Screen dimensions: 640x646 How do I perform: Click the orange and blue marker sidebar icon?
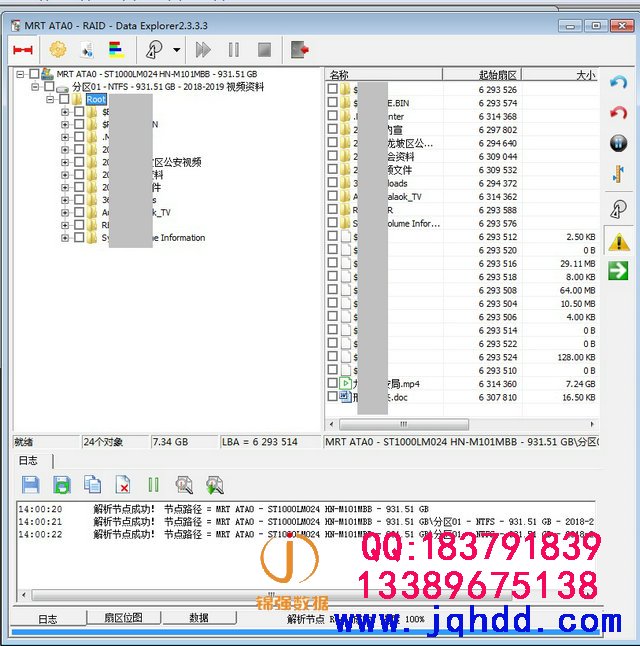tap(618, 174)
